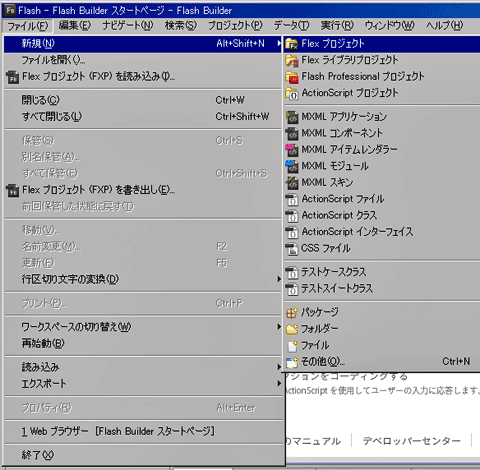Click the ファイル icon in new submenu

coord(292,346)
